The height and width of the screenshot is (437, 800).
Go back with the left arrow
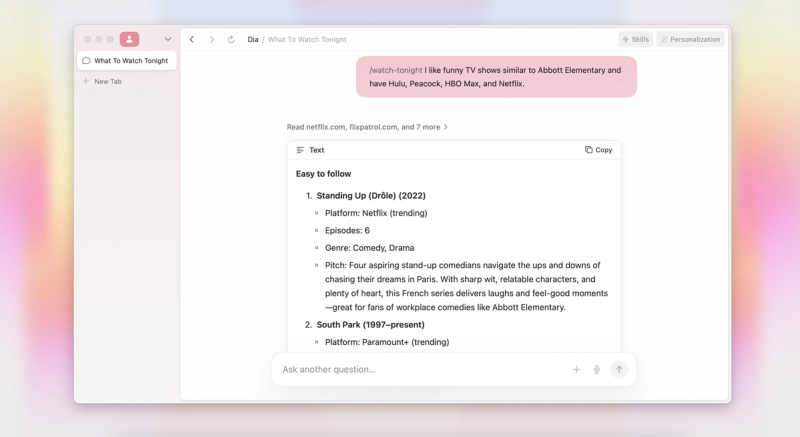coord(192,39)
